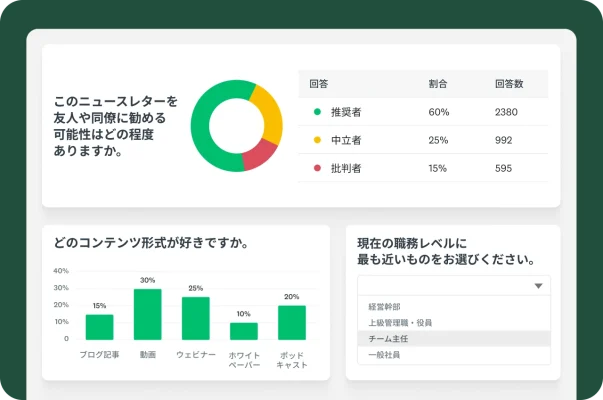Click the red dot beside 批判者
Image resolution: width=603 pixels, height=400 pixels.
[317, 168]
